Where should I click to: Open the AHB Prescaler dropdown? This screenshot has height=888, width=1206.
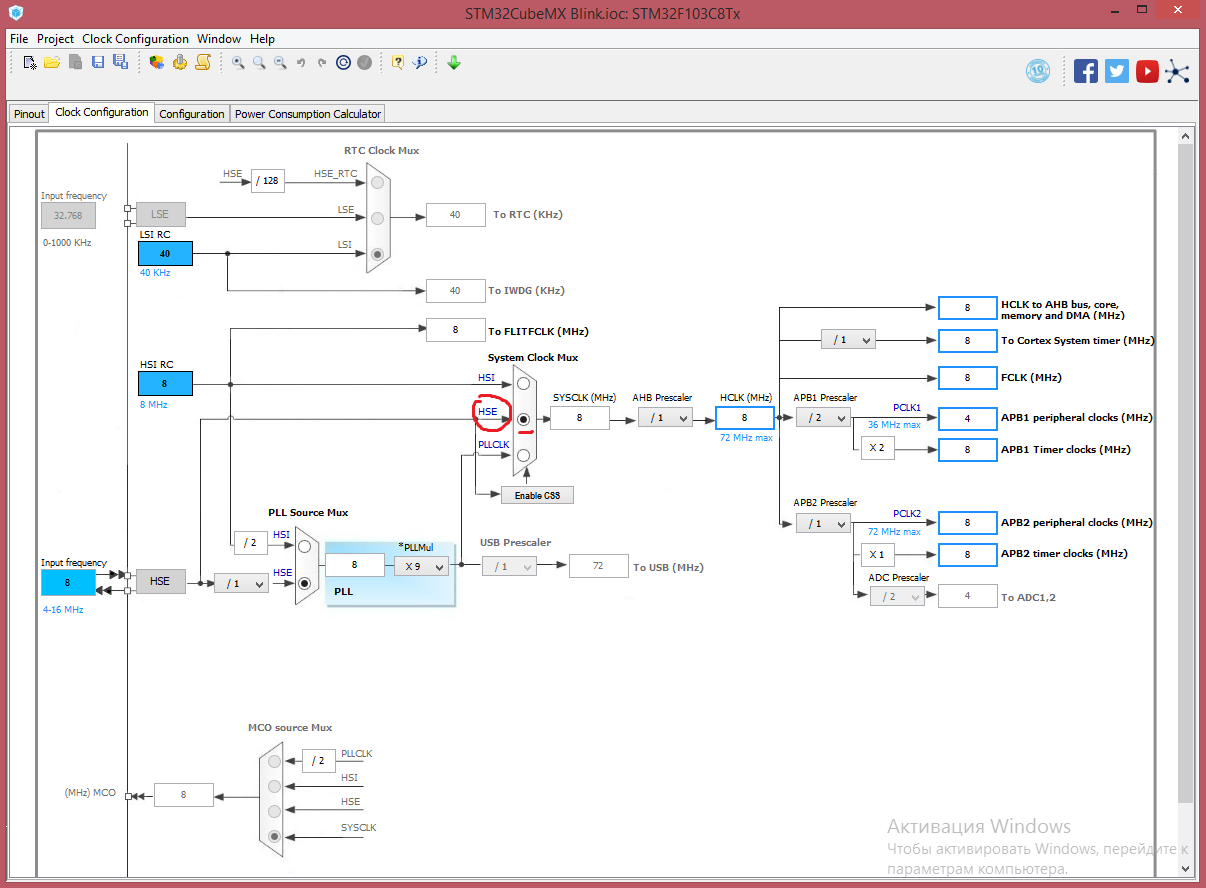pos(665,418)
